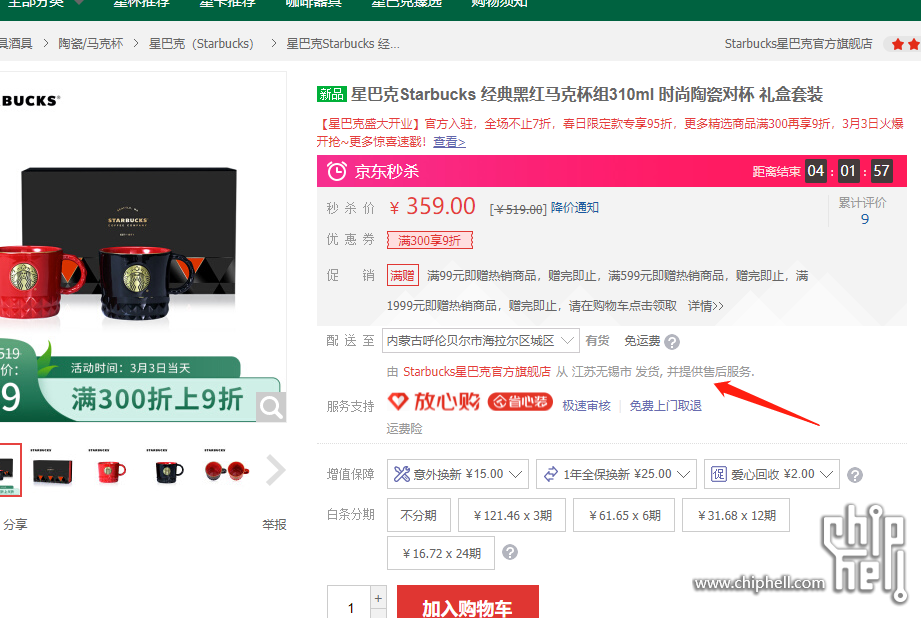Choose ¥121.46 x 3期 installment
The image size is (921, 618).
(x=512, y=515)
